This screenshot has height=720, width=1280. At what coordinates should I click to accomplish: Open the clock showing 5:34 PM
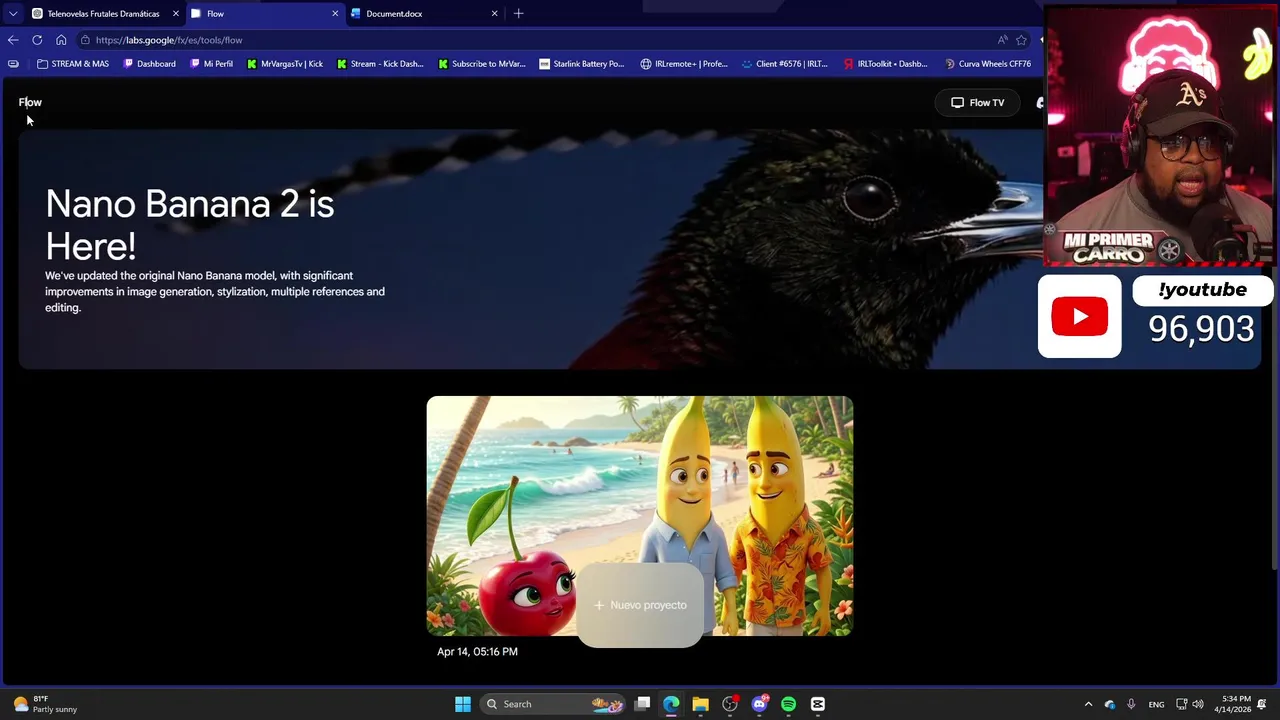1231,704
